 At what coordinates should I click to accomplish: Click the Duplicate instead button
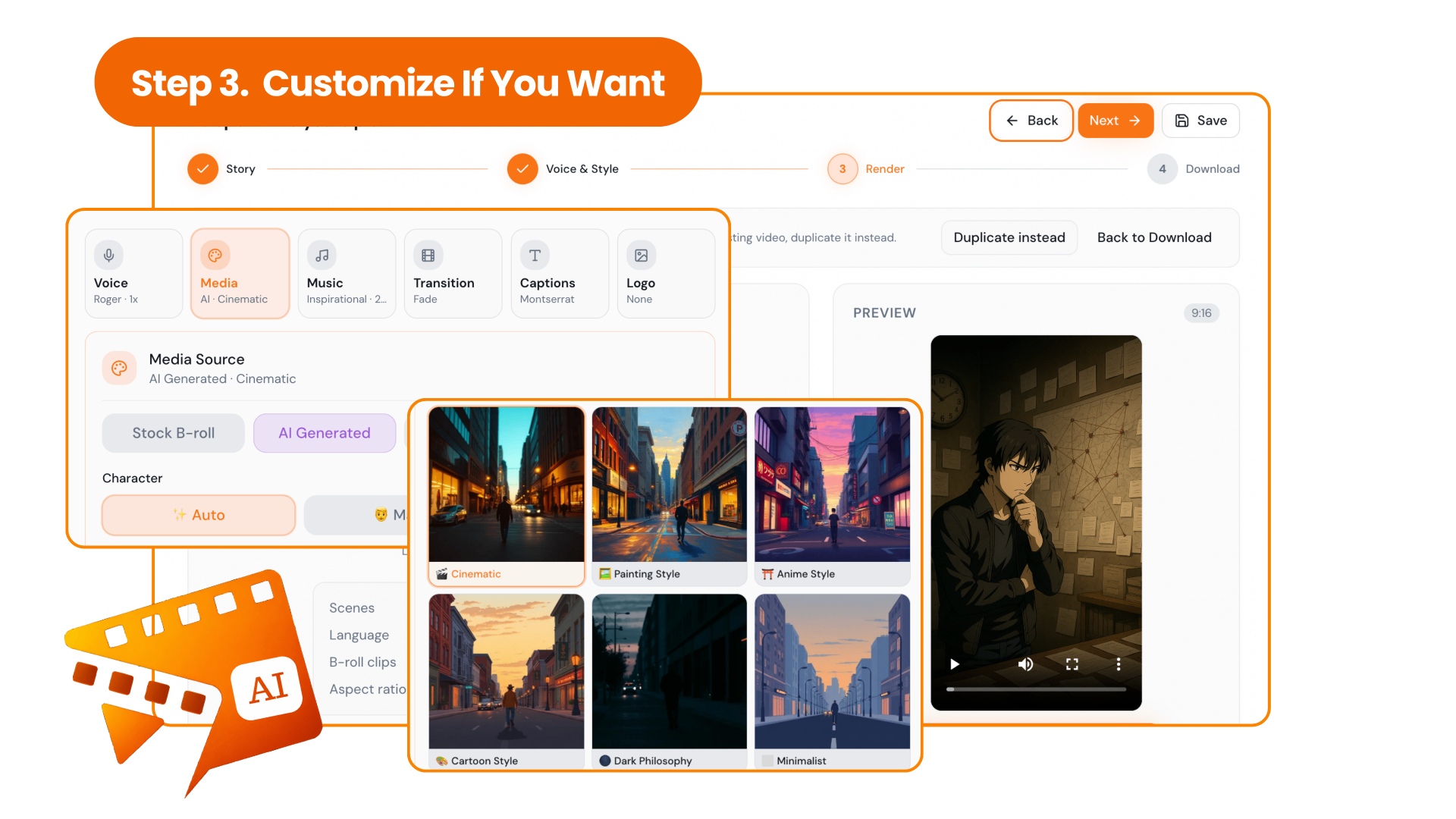(1009, 237)
